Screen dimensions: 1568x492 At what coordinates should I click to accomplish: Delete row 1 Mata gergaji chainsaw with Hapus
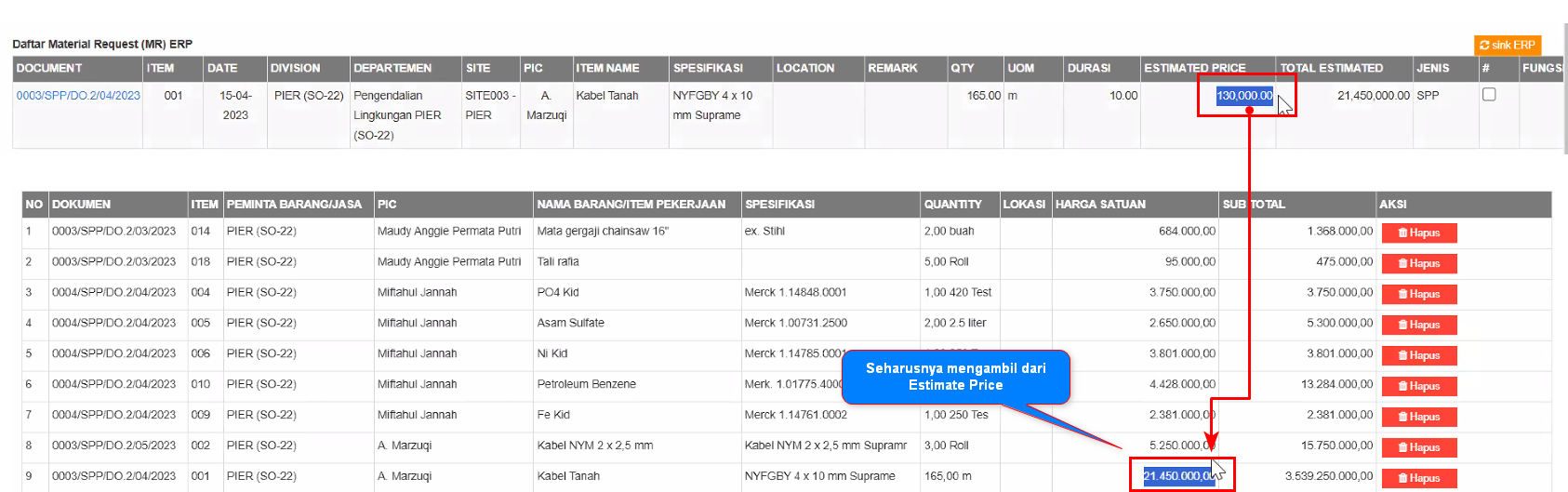pyautogui.click(x=1418, y=233)
